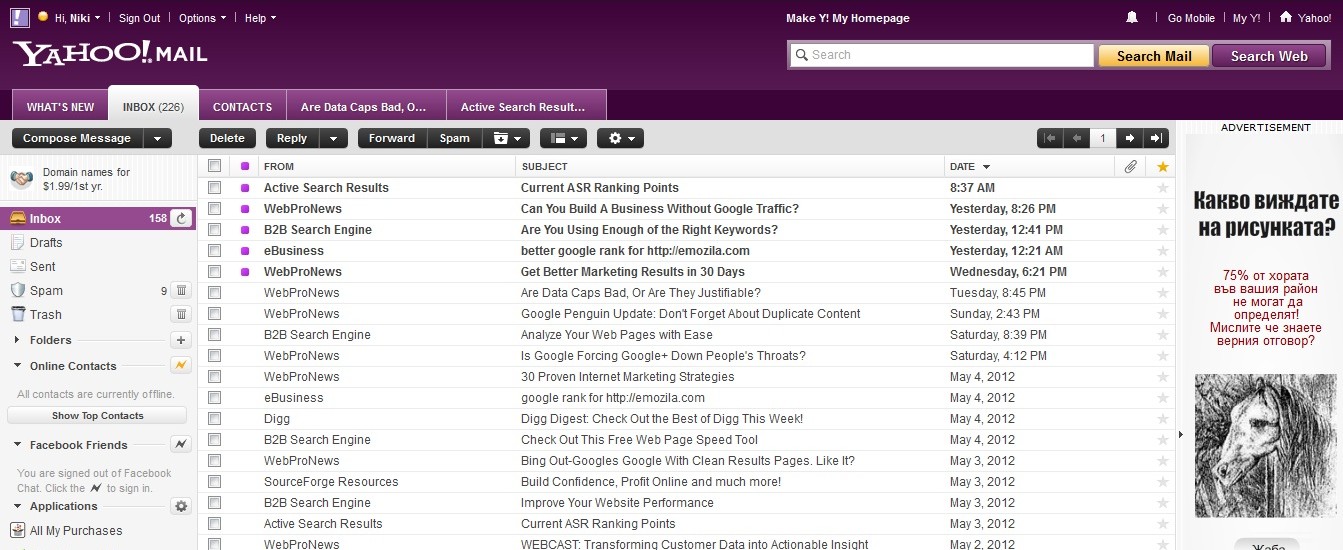The image size is (1343, 550).
Task: Open the WHAT'S NEW tab
Action: pos(60,107)
